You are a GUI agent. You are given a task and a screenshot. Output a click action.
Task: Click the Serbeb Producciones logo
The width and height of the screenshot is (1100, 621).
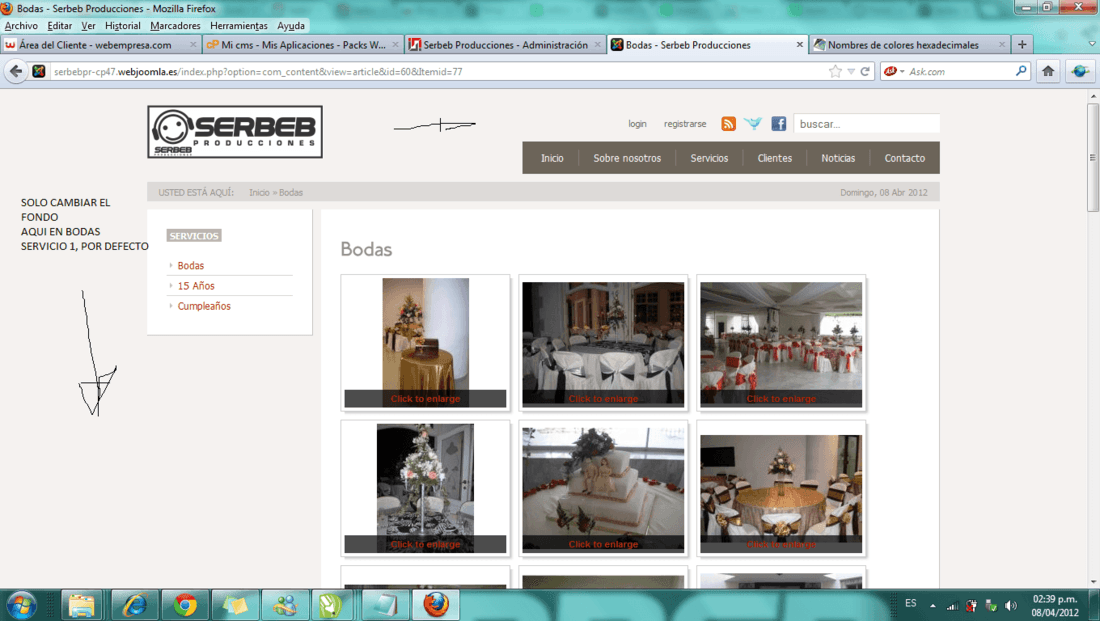pos(235,132)
